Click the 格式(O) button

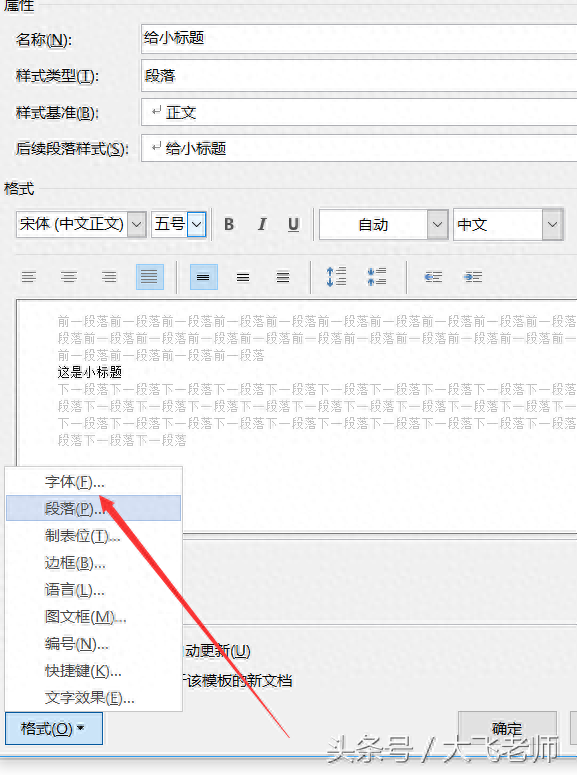54,728
